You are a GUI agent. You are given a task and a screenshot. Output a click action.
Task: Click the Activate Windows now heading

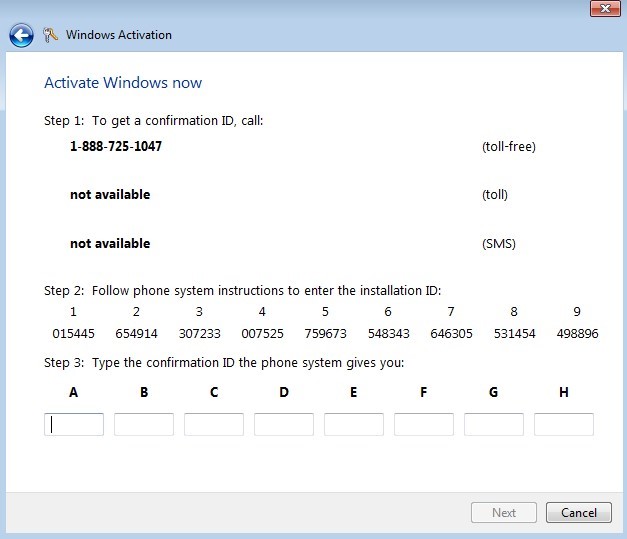[x=123, y=83]
